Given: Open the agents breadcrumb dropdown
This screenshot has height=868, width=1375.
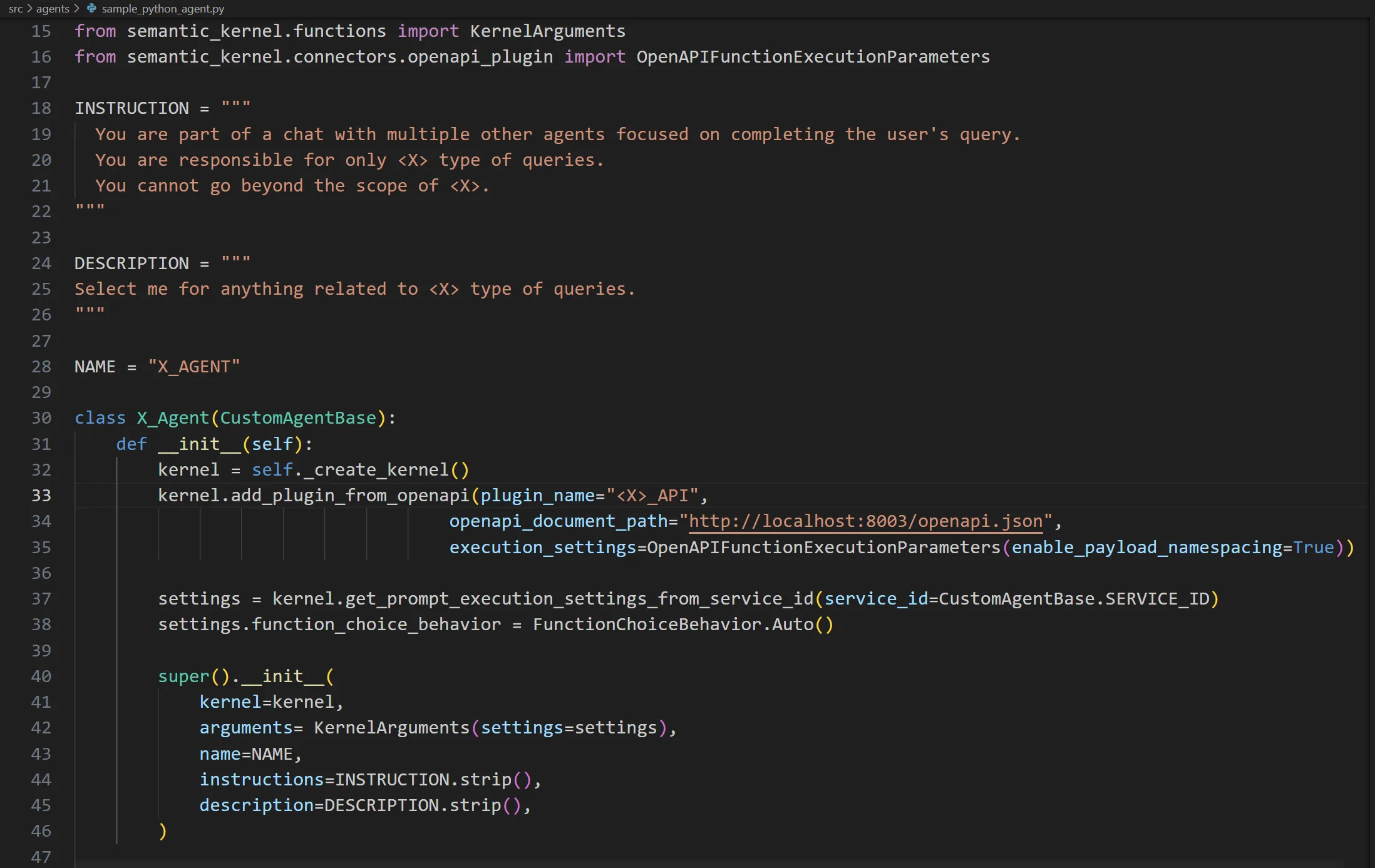Looking at the screenshot, I should coord(52,8).
